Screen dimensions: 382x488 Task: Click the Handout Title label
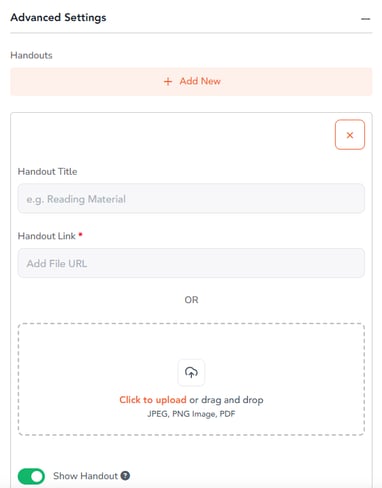pos(47,171)
